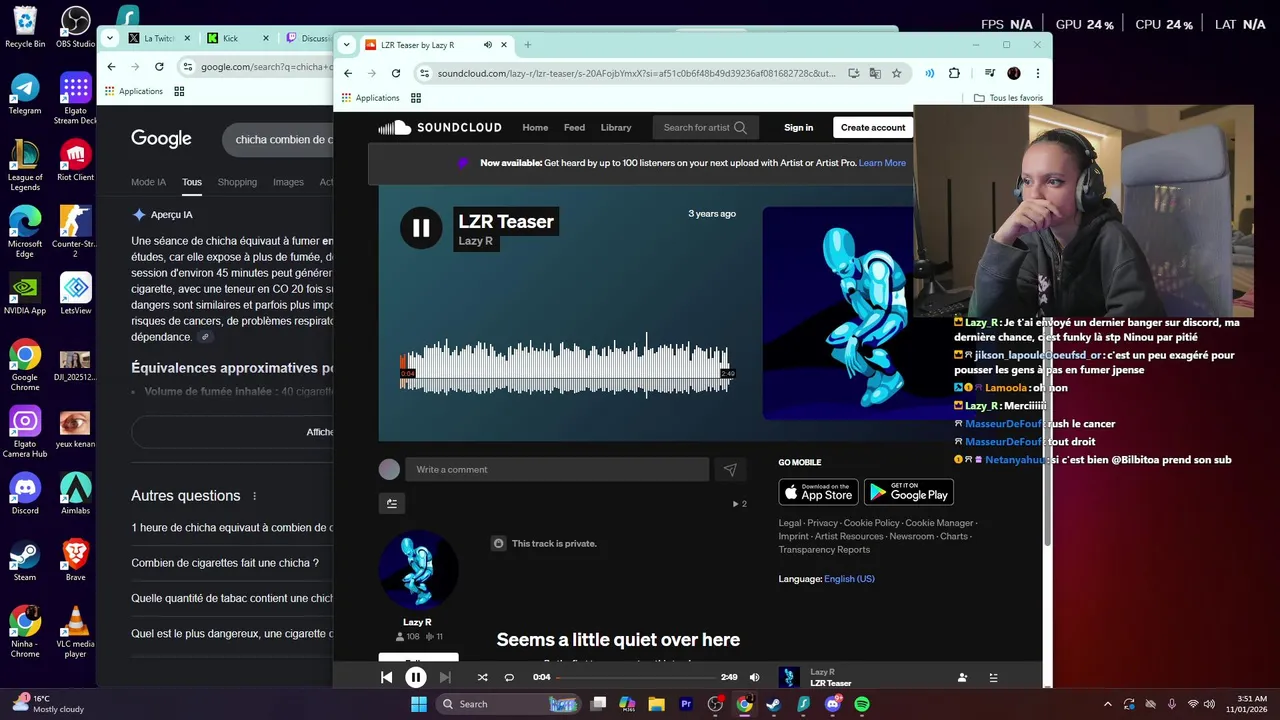Select the Images tab in Google results
1280x720 pixels.
288,182
